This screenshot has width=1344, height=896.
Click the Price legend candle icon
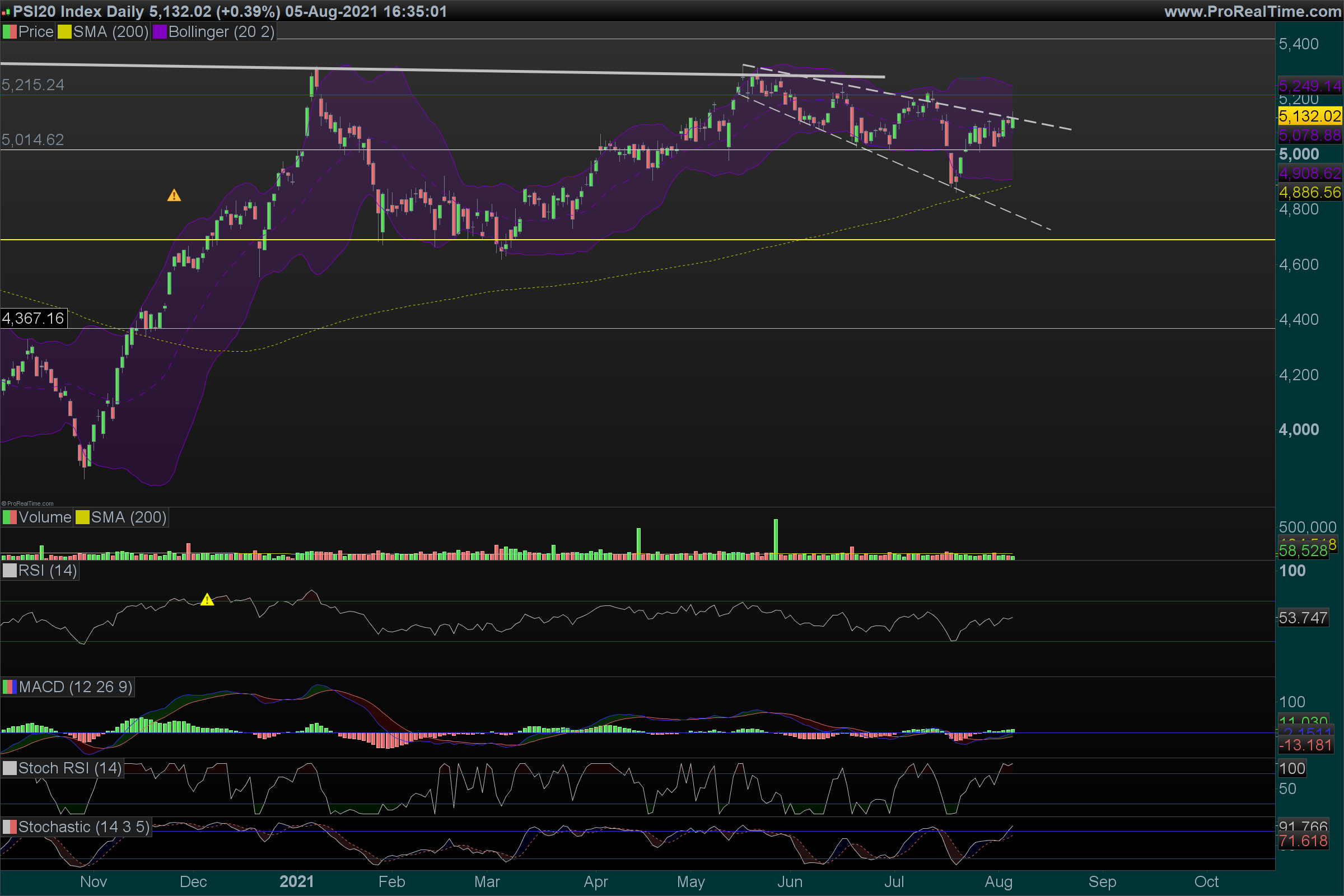click(x=10, y=32)
